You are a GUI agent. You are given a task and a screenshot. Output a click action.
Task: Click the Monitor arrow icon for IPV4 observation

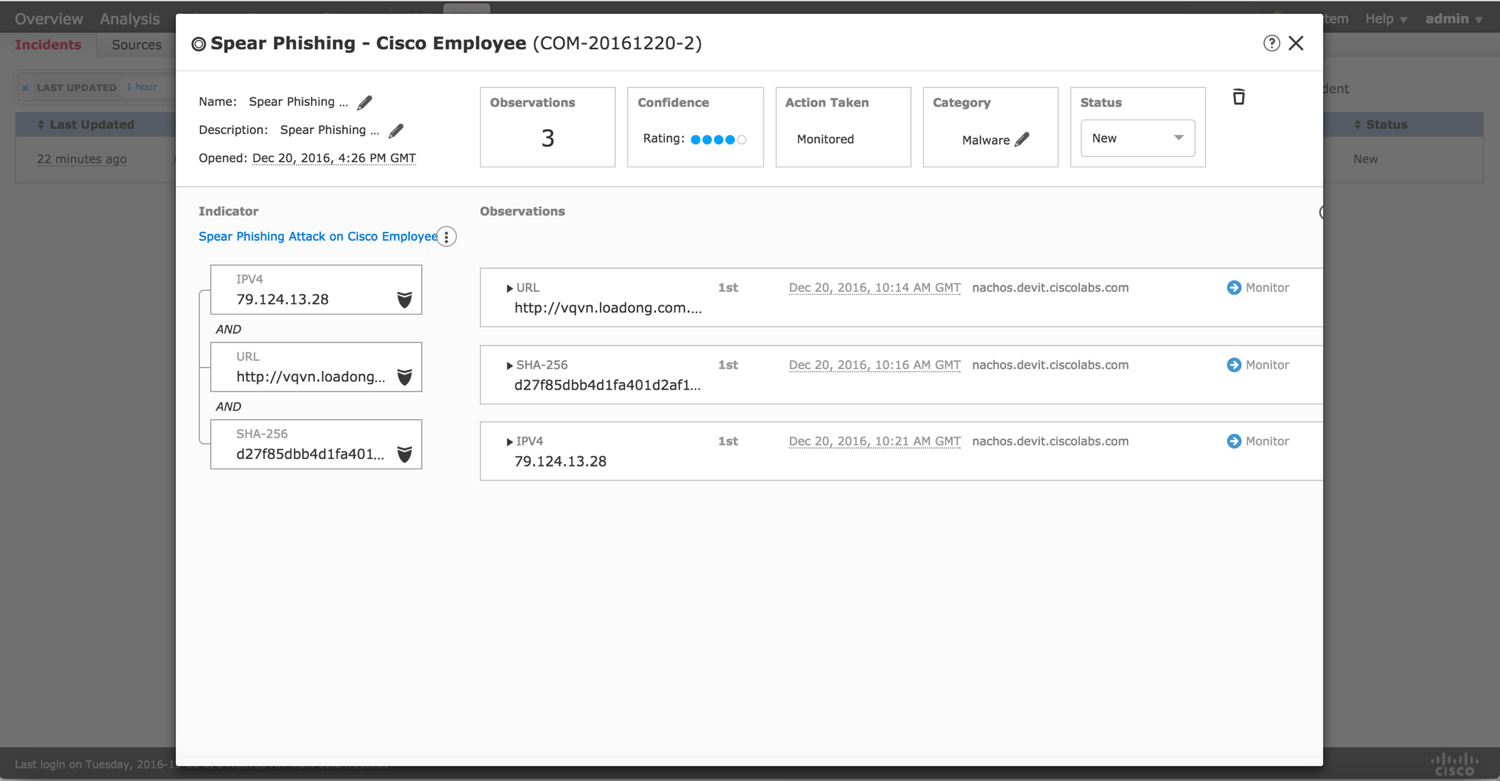tap(1234, 441)
